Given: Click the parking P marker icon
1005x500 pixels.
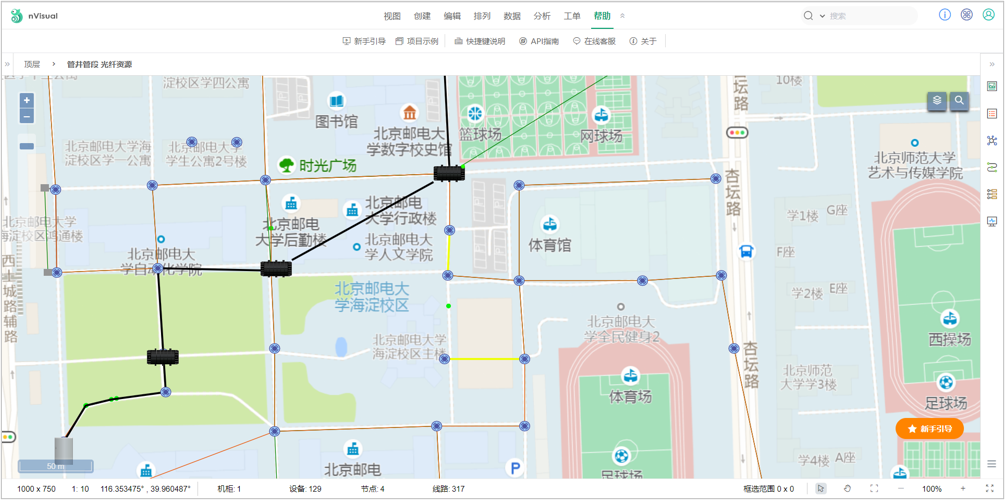Looking at the screenshot, I should click(513, 468).
